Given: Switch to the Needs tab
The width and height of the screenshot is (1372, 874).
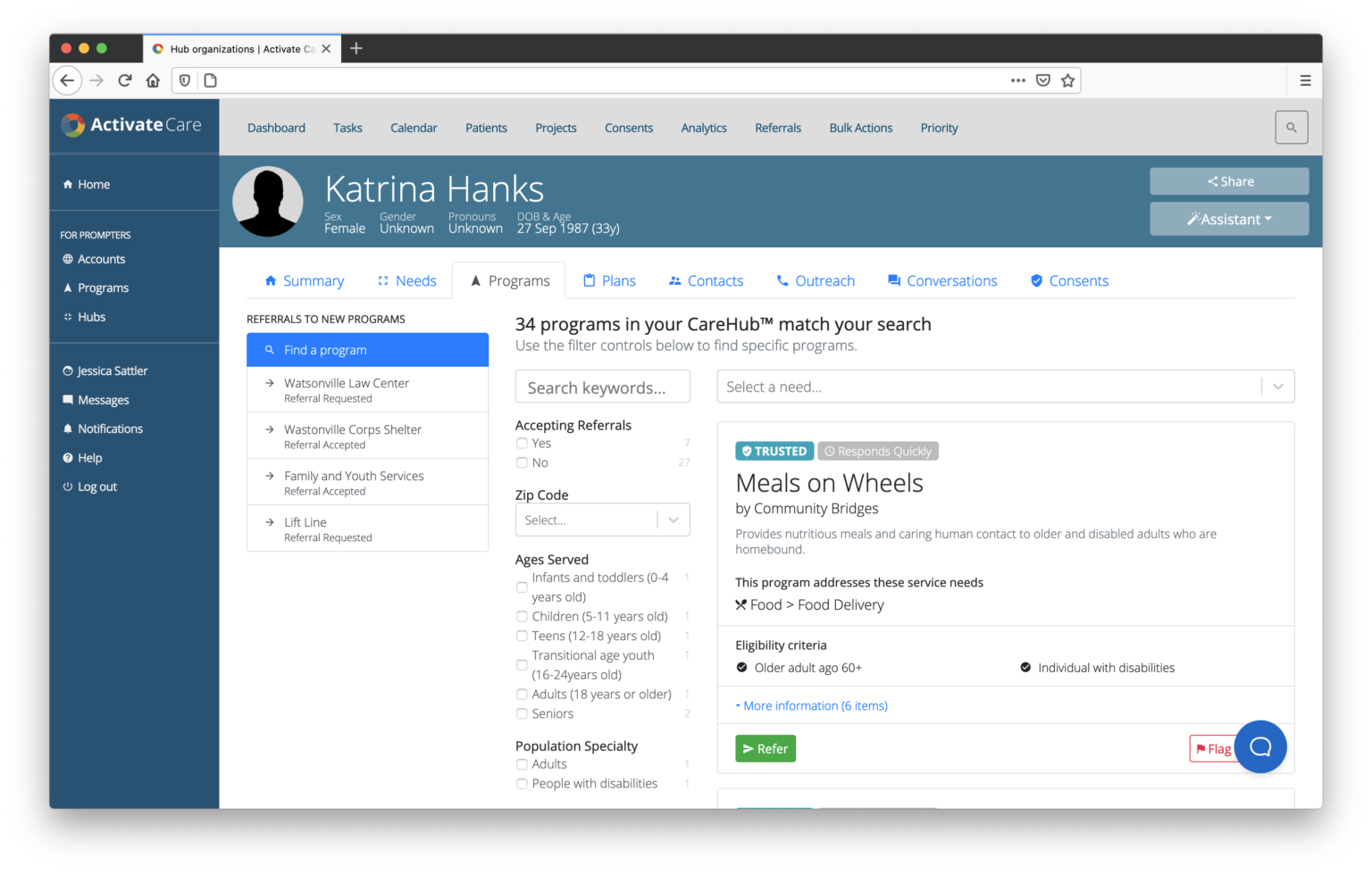Looking at the screenshot, I should [x=407, y=281].
